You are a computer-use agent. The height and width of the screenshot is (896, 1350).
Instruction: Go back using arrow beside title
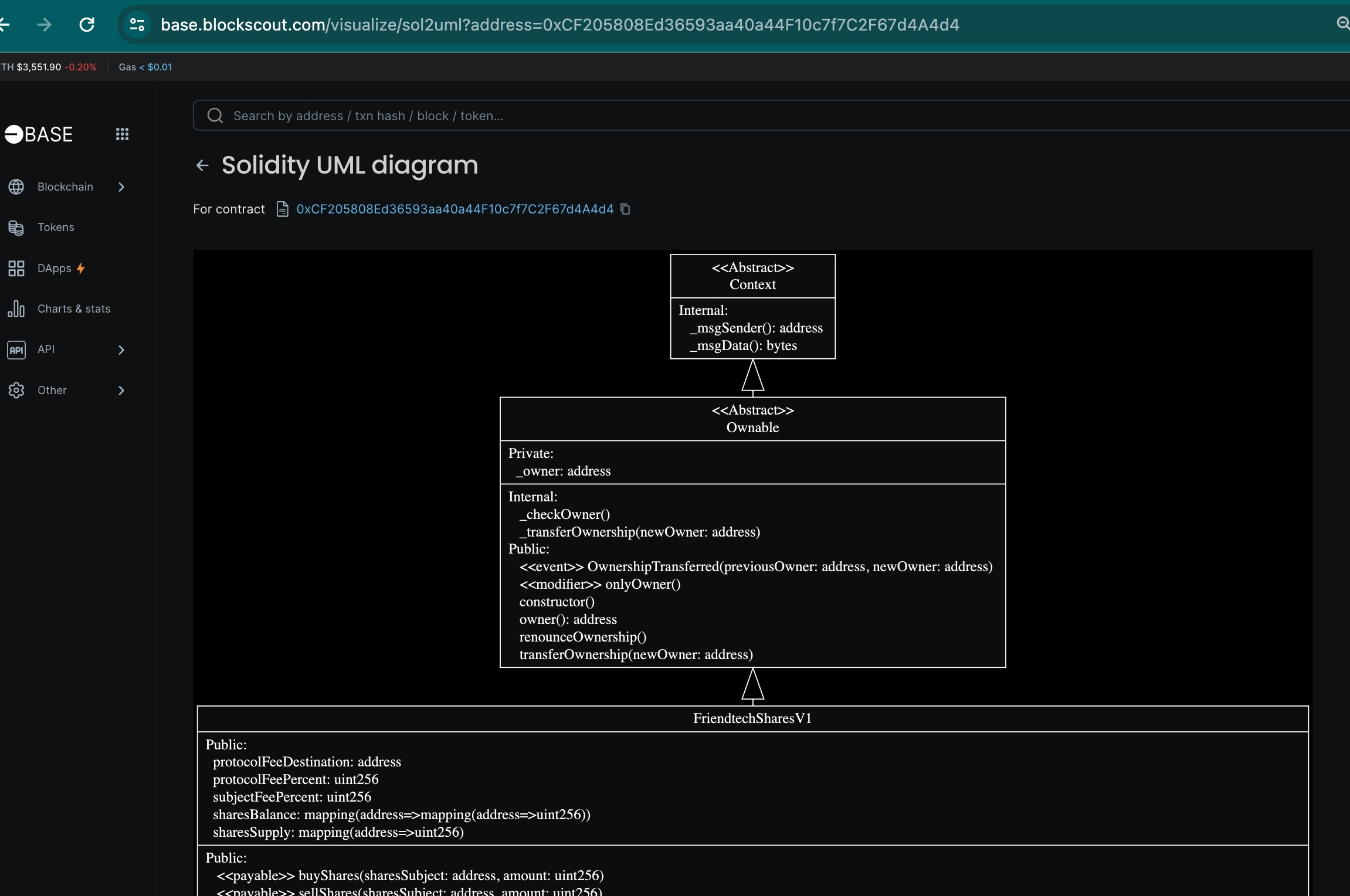click(202, 166)
